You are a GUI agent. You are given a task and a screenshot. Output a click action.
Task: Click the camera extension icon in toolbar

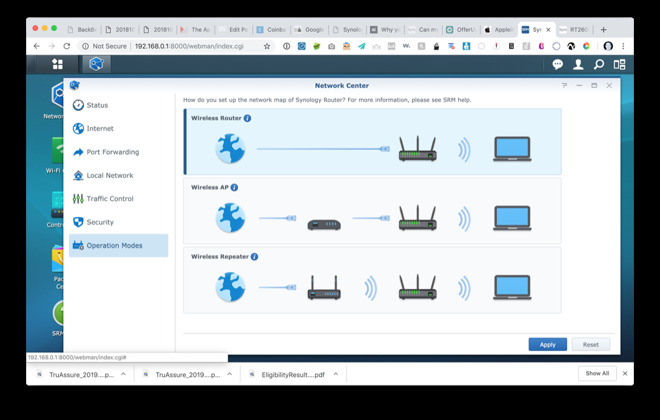point(331,46)
